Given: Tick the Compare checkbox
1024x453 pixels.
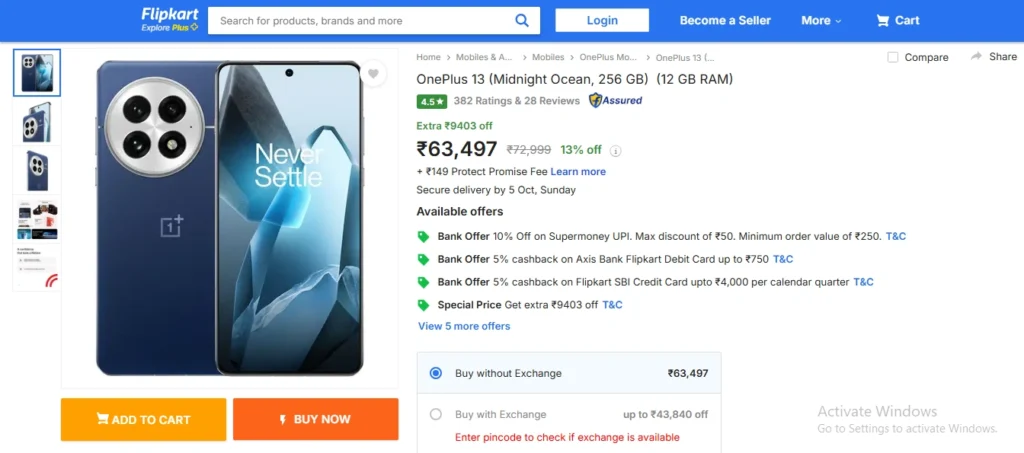Looking at the screenshot, I should (x=893, y=57).
